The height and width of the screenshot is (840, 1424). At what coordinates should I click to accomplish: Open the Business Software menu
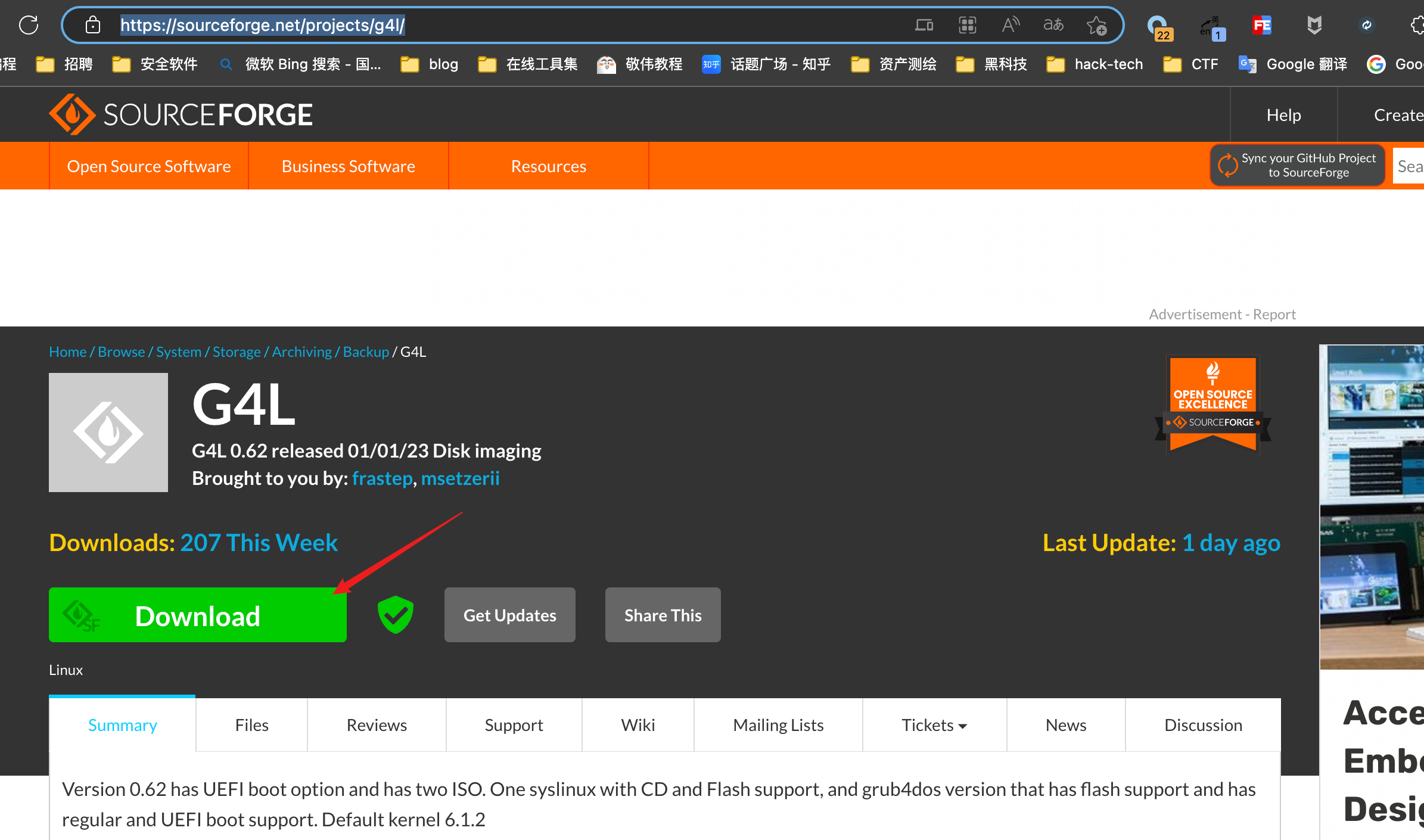(x=348, y=166)
